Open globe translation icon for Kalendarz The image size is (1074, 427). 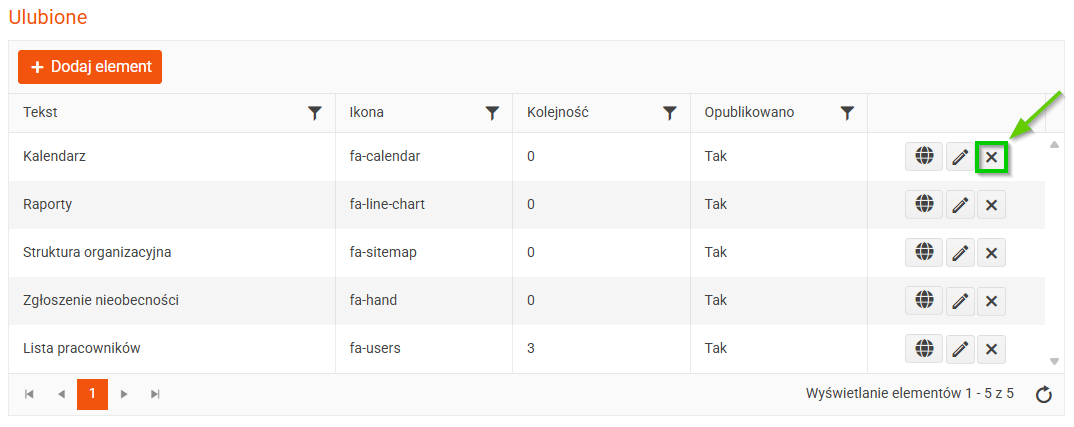[924, 157]
